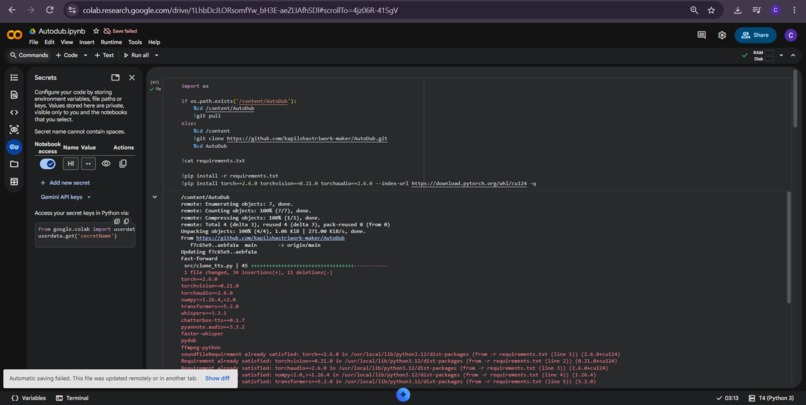This screenshot has width=806, height=405.
Task: Open the Variables panel
Action: point(29,398)
